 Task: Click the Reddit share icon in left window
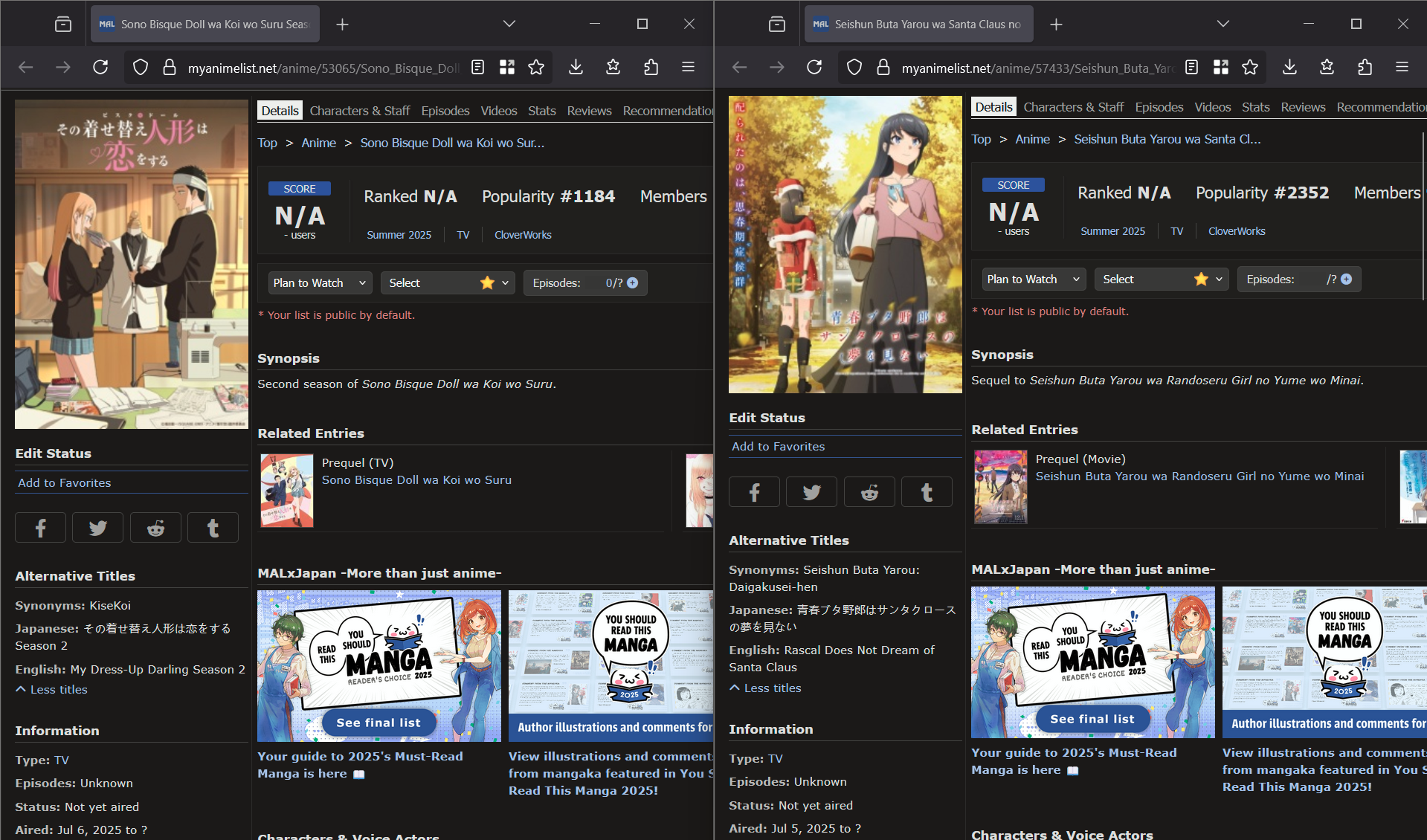(155, 528)
